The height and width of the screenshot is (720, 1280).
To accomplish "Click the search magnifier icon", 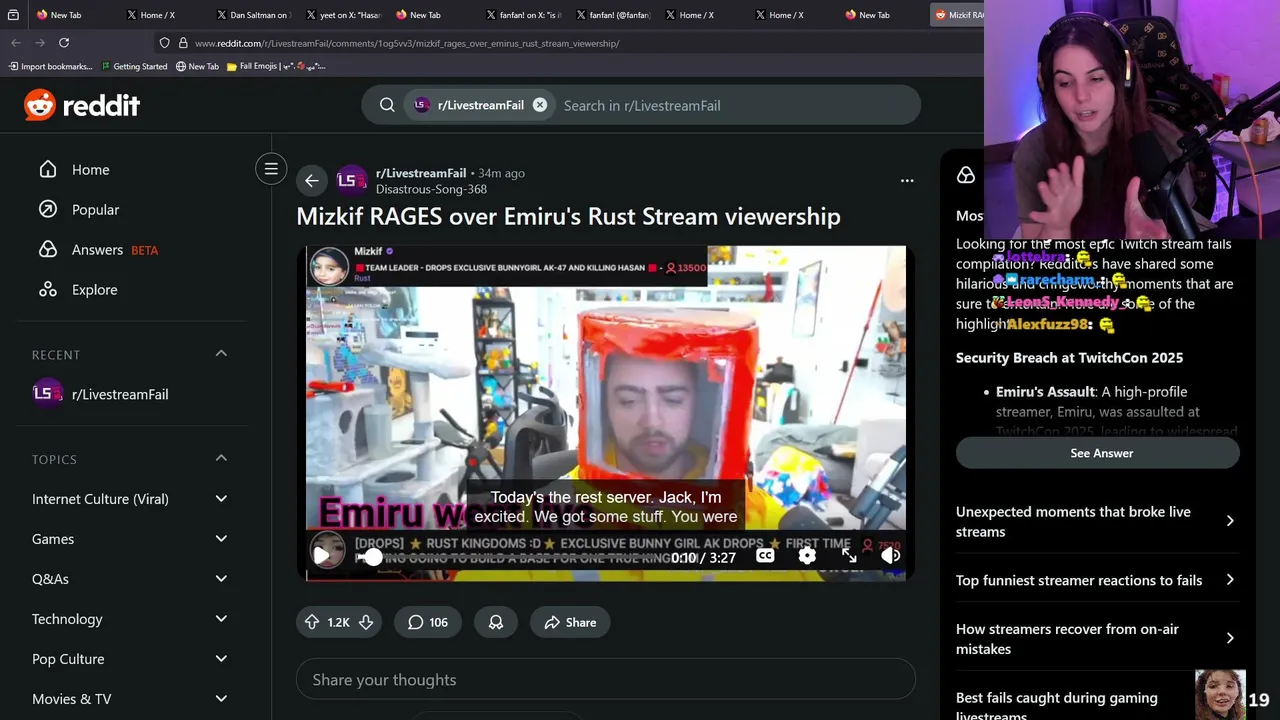I will [x=387, y=105].
